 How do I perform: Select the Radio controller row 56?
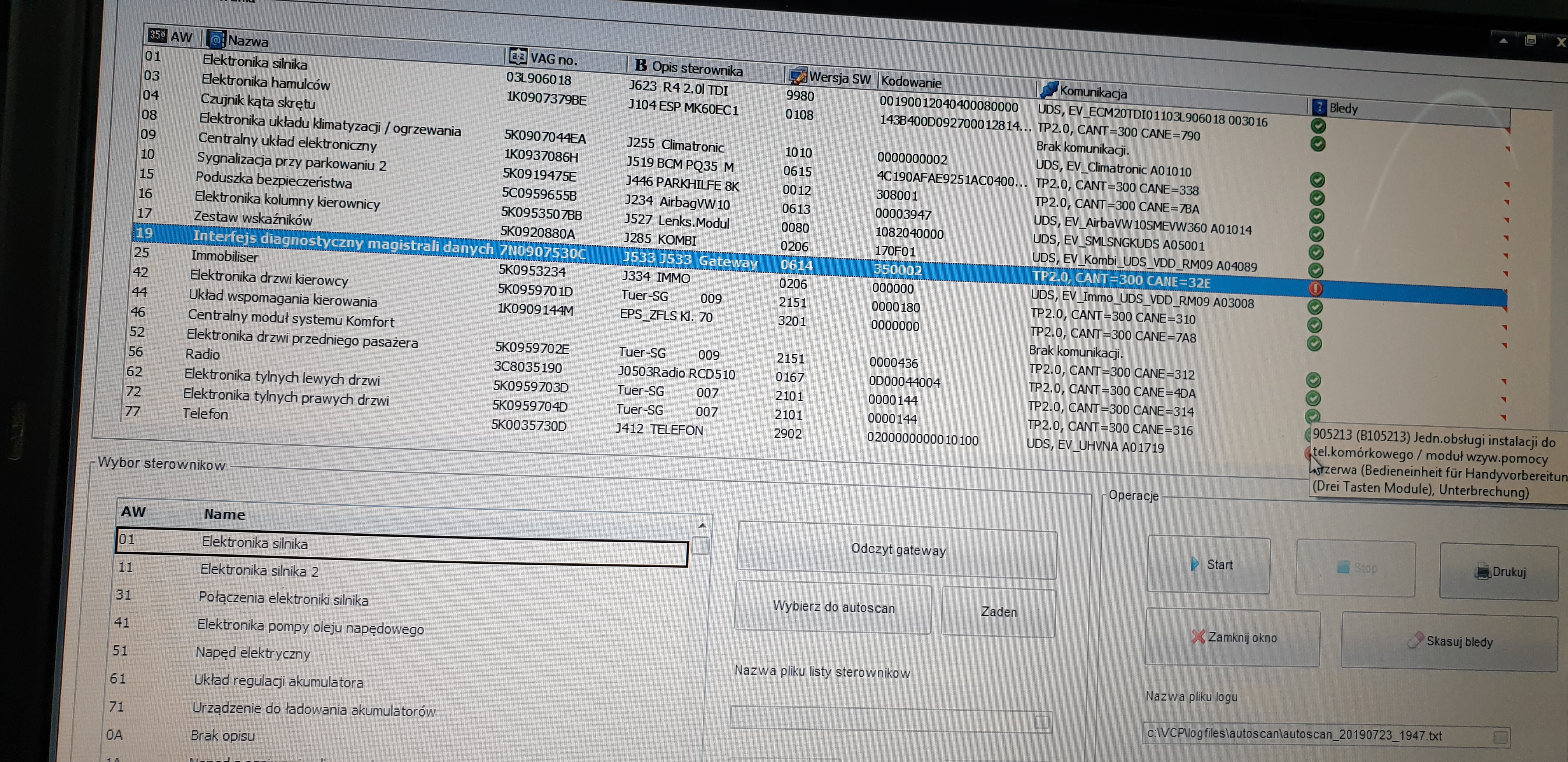click(x=203, y=355)
